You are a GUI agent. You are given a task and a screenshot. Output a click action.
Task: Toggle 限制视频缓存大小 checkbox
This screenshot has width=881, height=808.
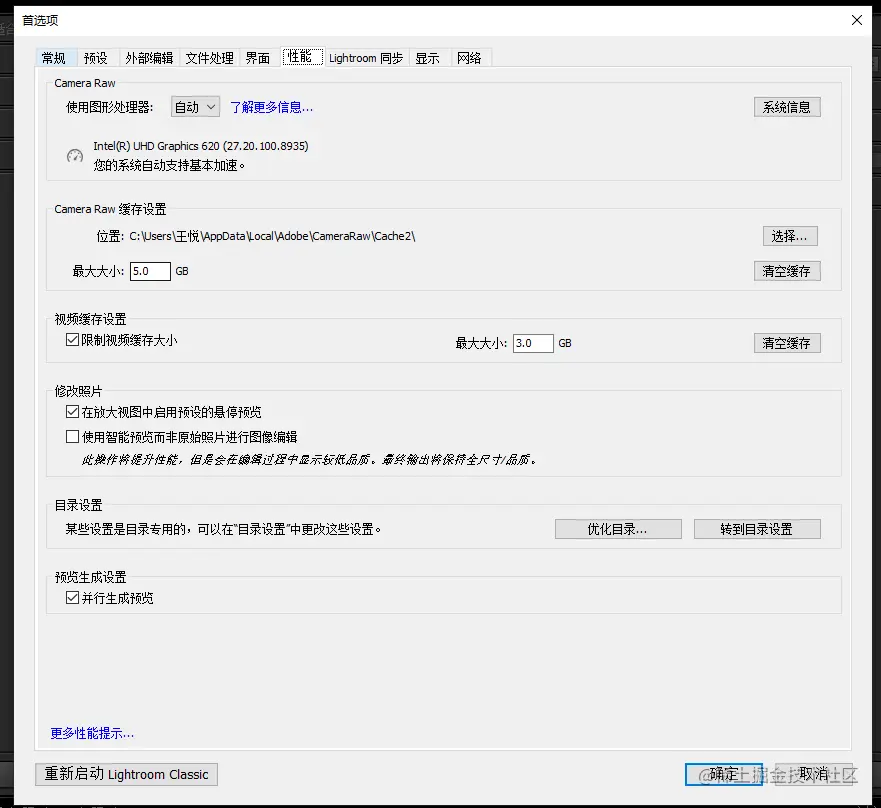click(x=72, y=340)
